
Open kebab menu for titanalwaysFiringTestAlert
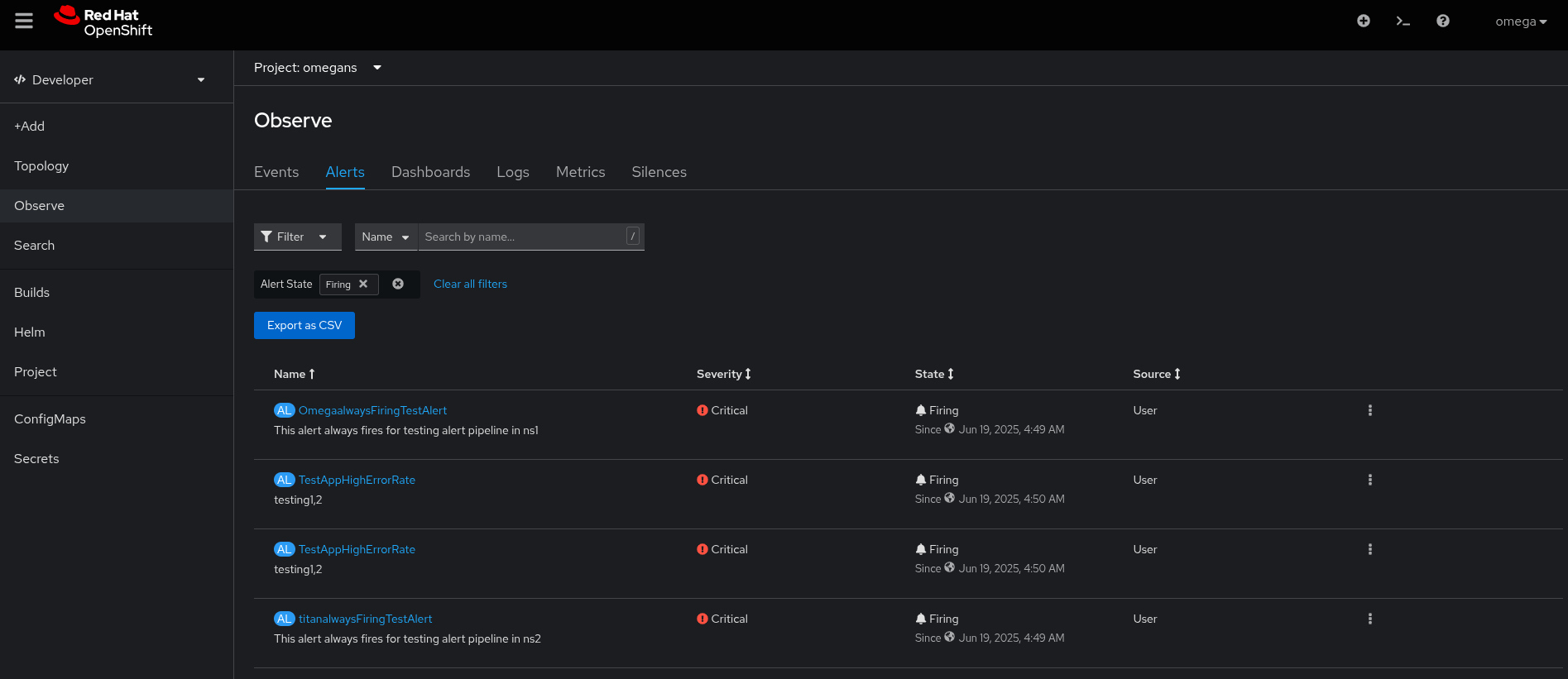click(x=1370, y=619)
